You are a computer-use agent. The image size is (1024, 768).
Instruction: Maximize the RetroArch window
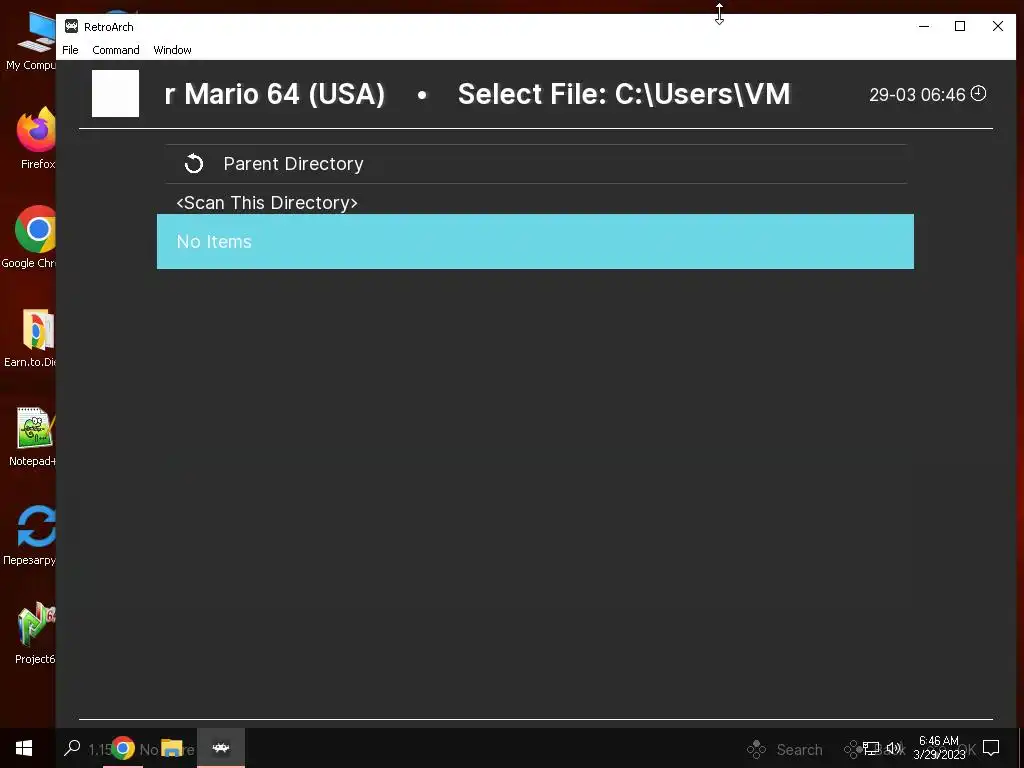click(960, 26)
